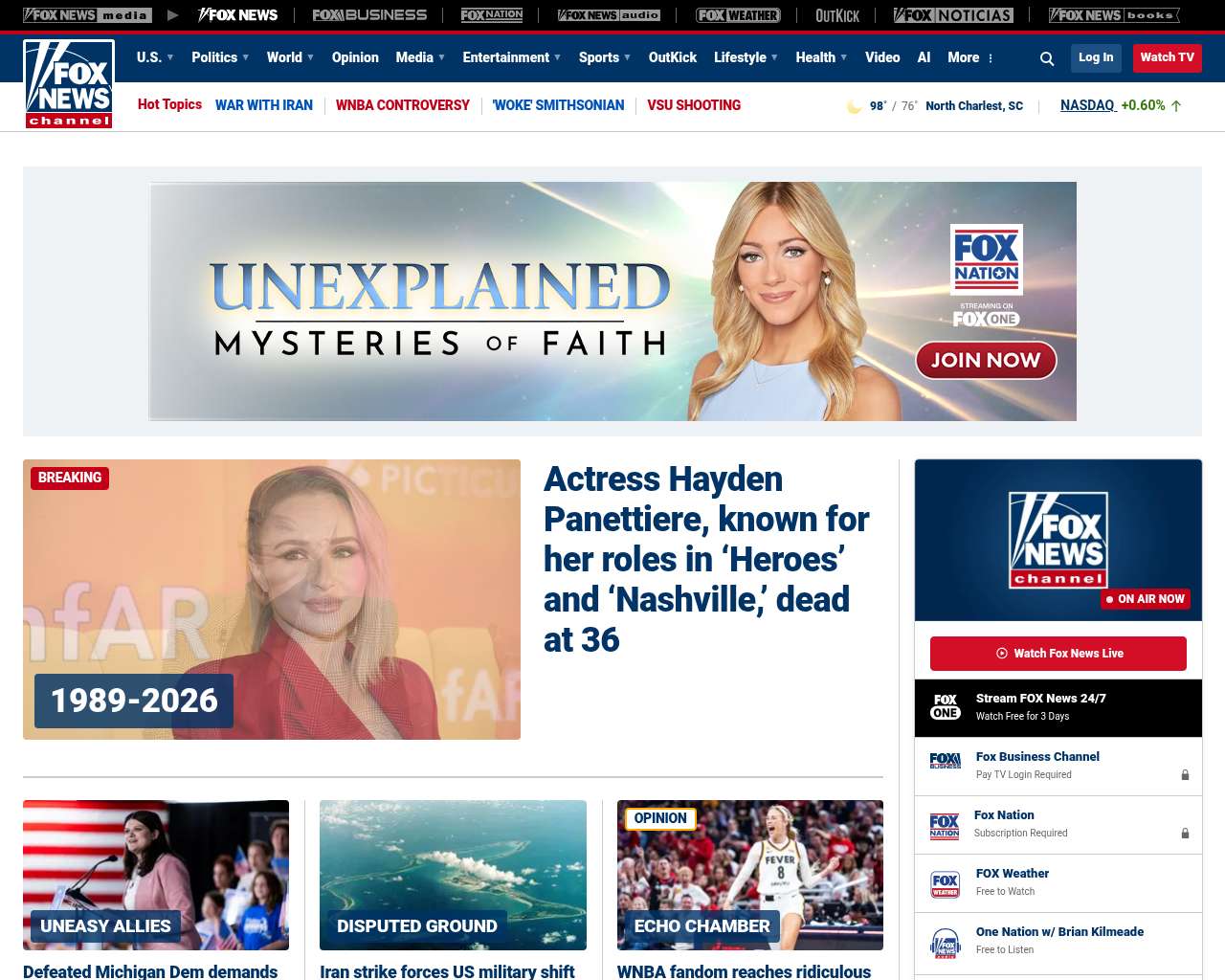Open Defeated Michigan Dem headline
The width and height of the screenshot is (1225, 980).
click(150, 971)
